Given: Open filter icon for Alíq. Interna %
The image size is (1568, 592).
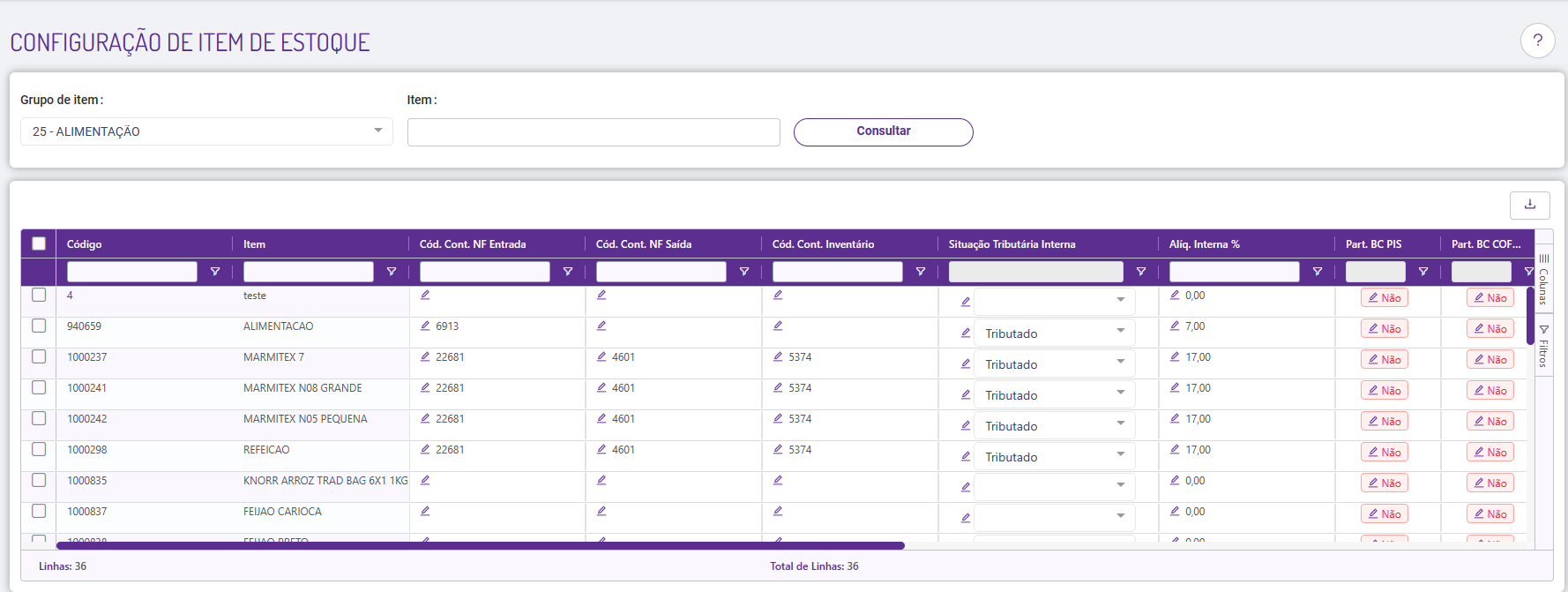Looking at the screenshot, I should [1318, 272].
